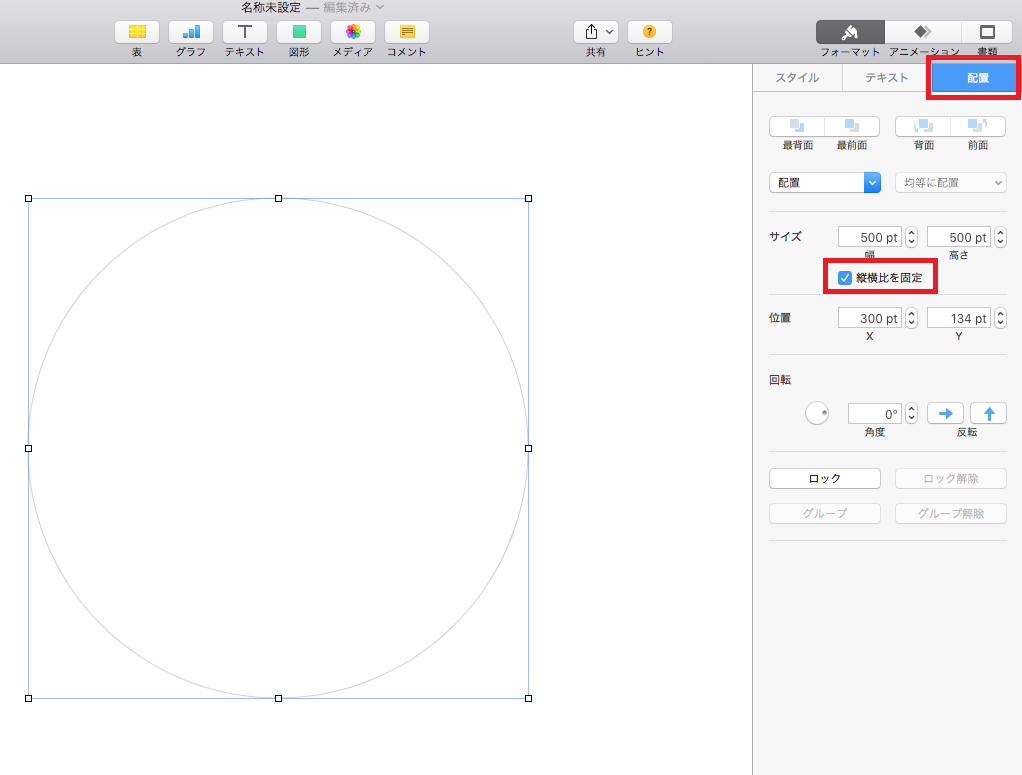Screen dimensions: 1022x775
Task: Open the 共有 share dropdown
Action: click(596, 32)
